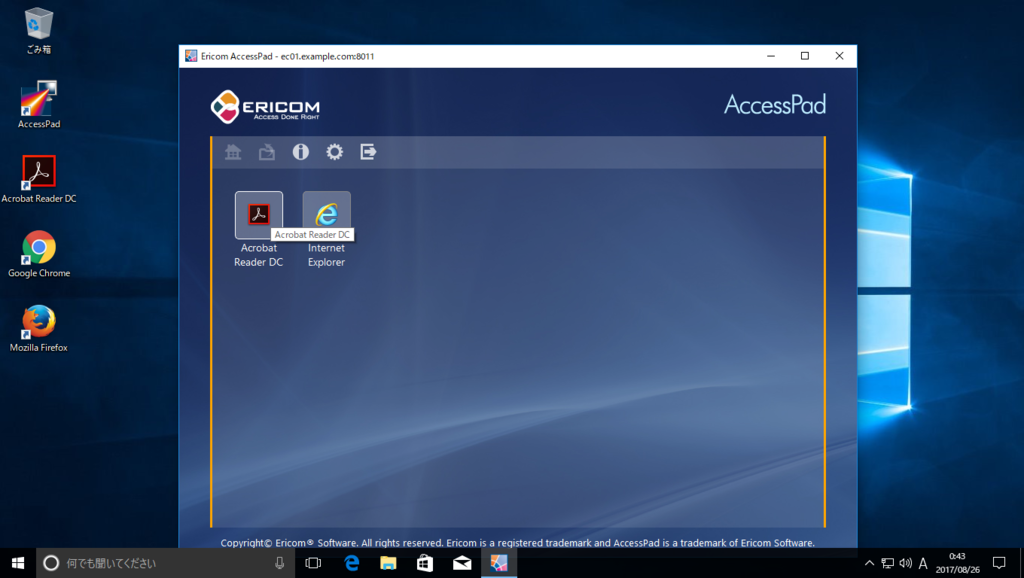
Task: Click the Copyright Ericom Software footer text
Action: tap(517, 543)
